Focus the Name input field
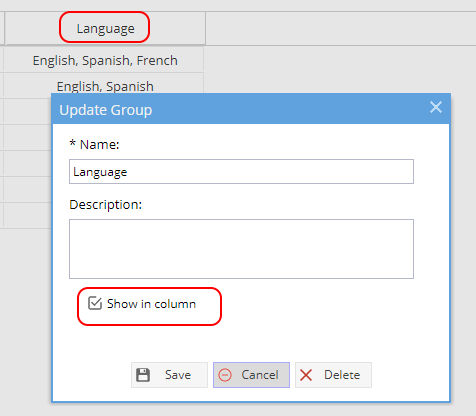Screen dimensions: 476x416 pyautogui.click(x=241, y=172)
